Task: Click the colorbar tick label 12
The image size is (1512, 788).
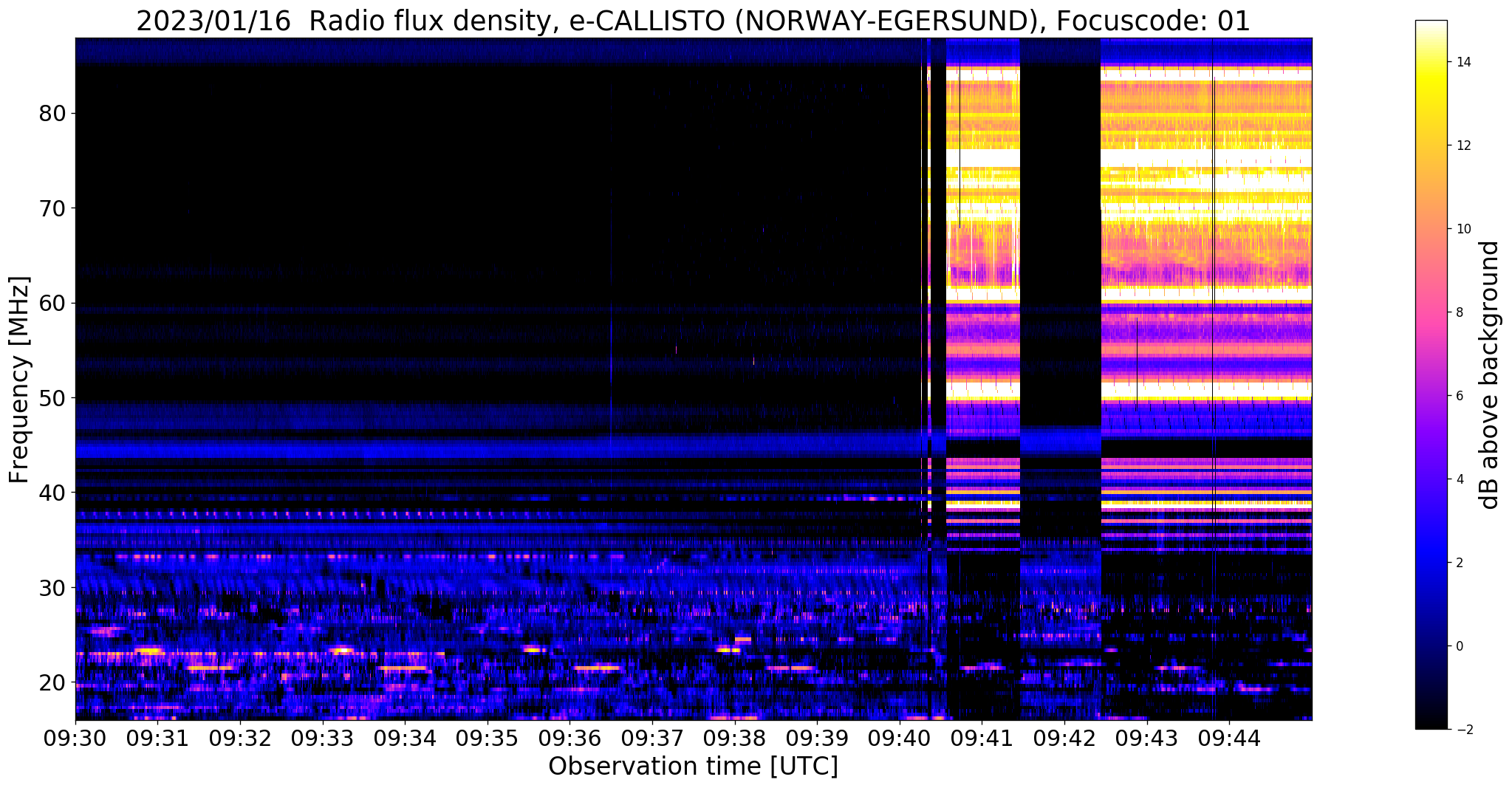Action: pos(1463,145)
